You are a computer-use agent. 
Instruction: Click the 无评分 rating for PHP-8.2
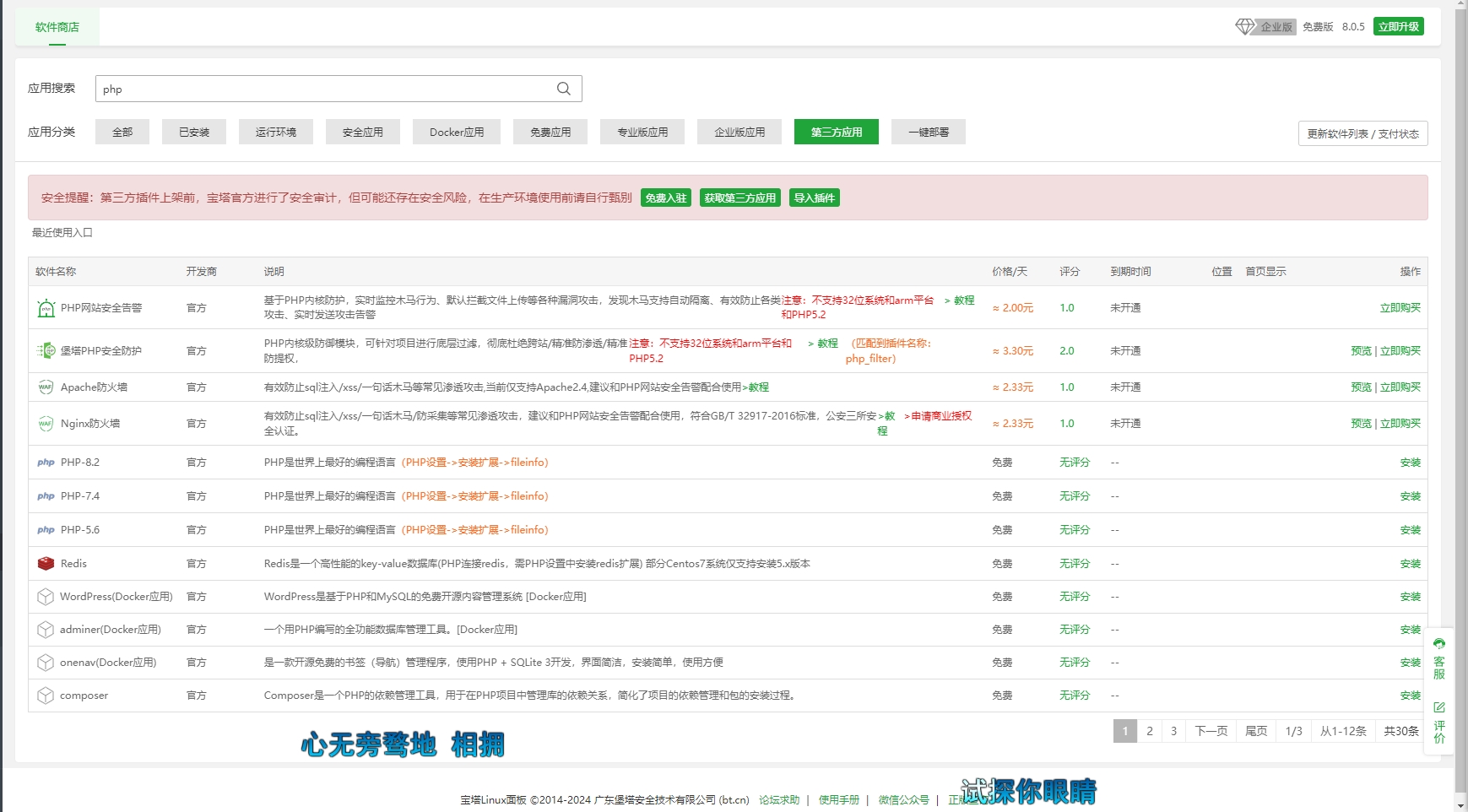pyautogui.click(x=1075, y=463)
